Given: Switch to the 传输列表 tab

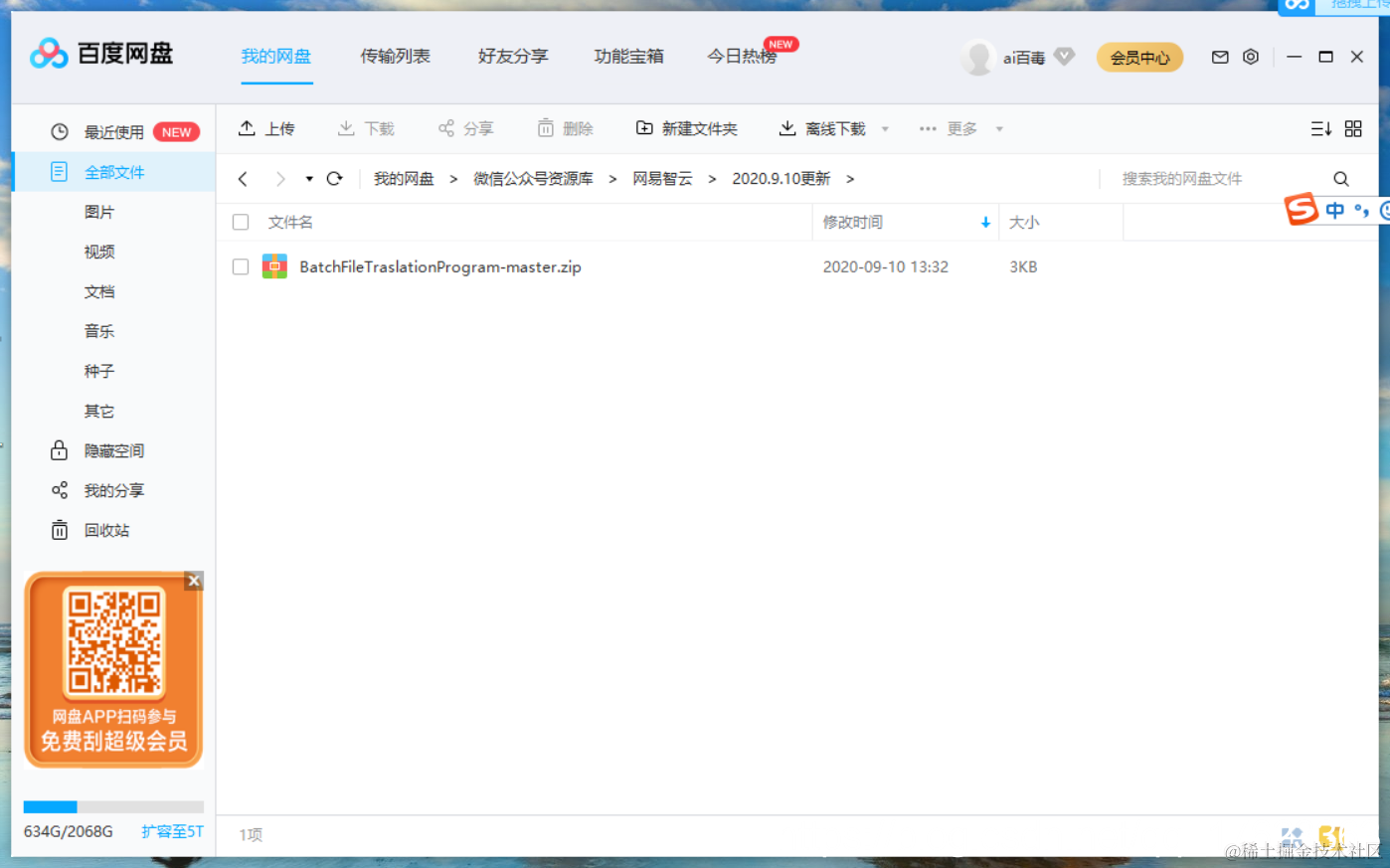Looking at the screenshot, I should 395,57.
